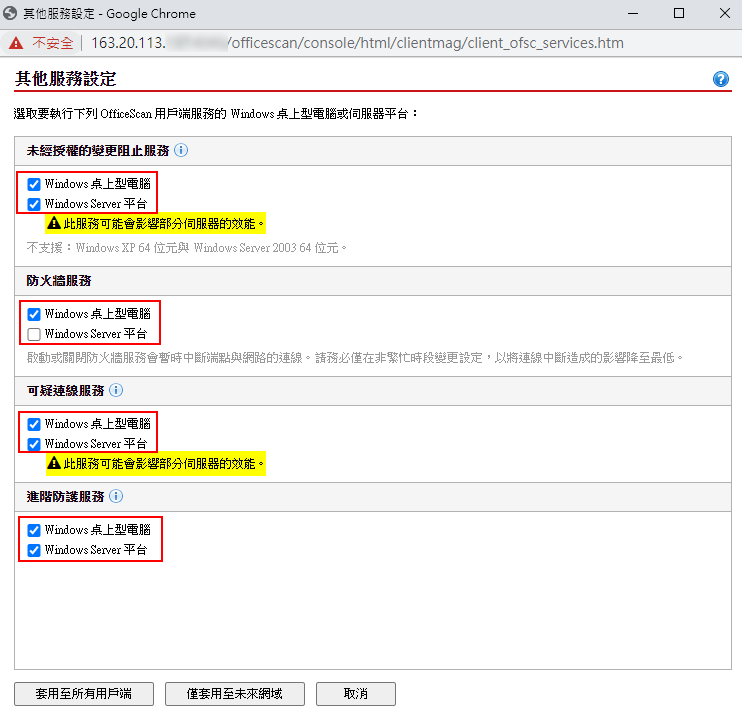The width and height of the screenshot is (742, 719).
Task: Uncheck Windows 桌上型電腦 under 未經授權的變更阻止服務
Action: (34, 184)
